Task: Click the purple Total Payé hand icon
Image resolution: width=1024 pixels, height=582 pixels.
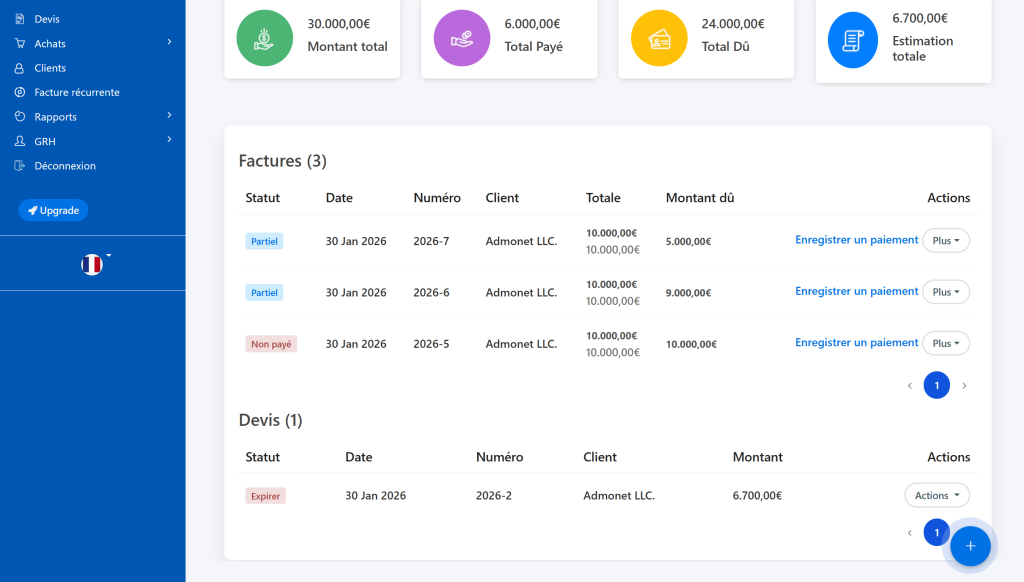Action: pyautogui.click(x=461, y=38)
